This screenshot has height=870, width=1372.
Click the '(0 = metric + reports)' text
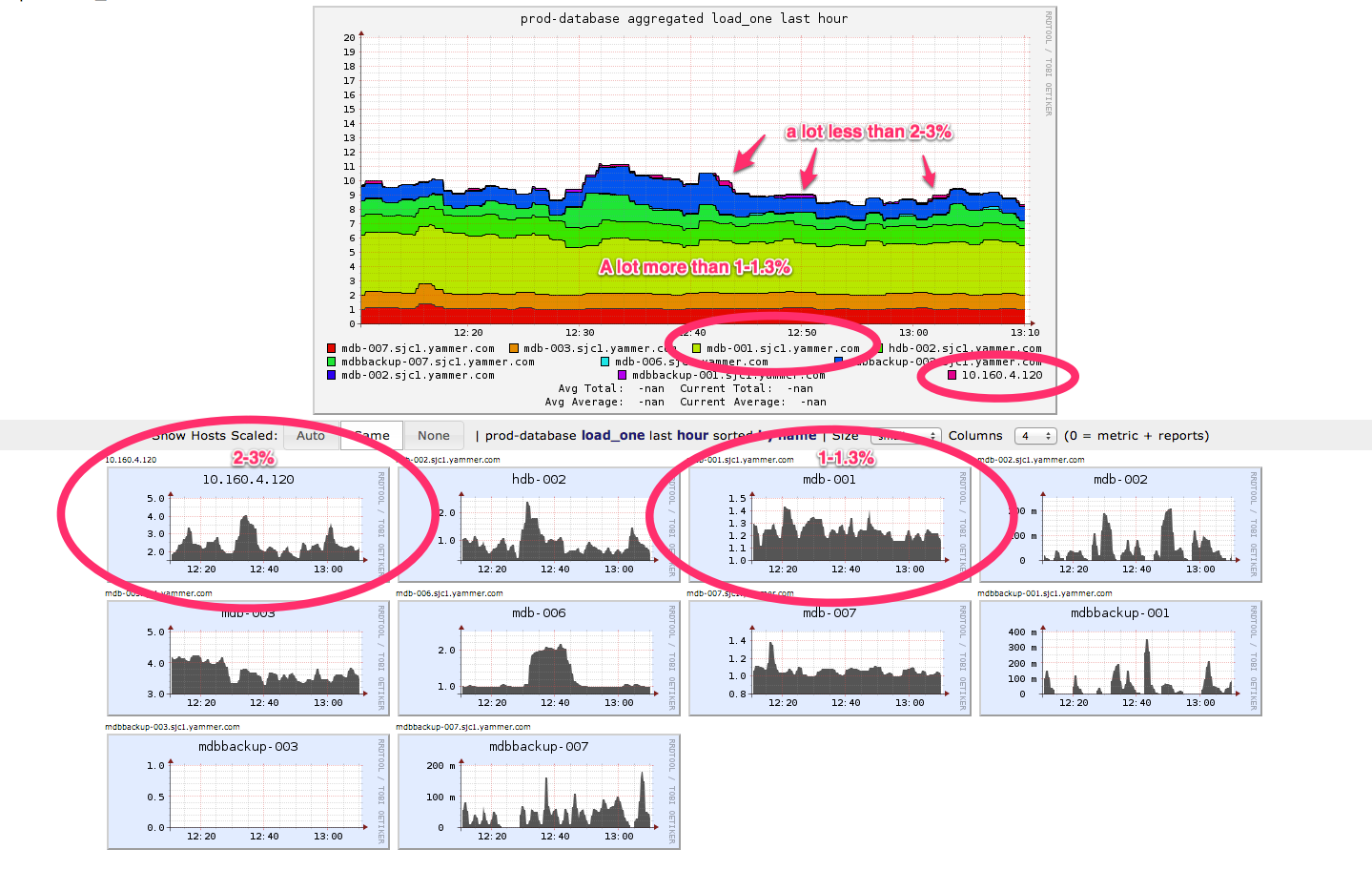point(1137,436)
